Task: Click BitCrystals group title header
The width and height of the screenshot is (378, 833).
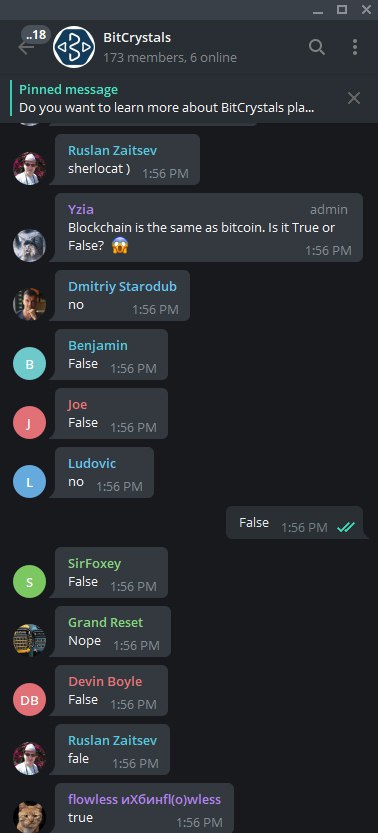Action: [137, 38]
